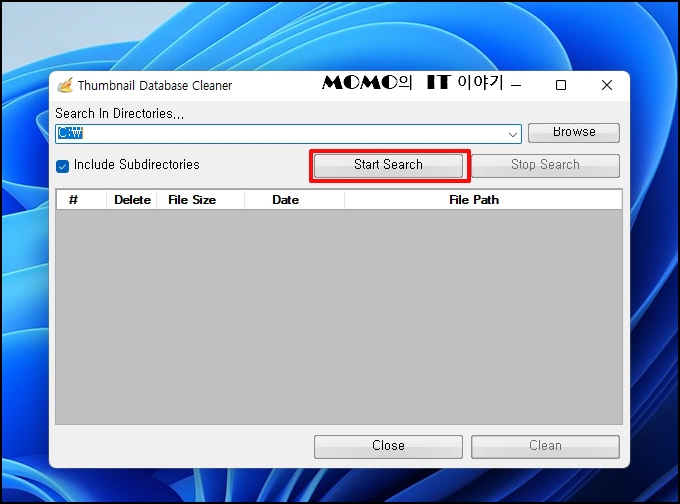Maximize the Thumbnail Database Cleaner window

[561, 85]
